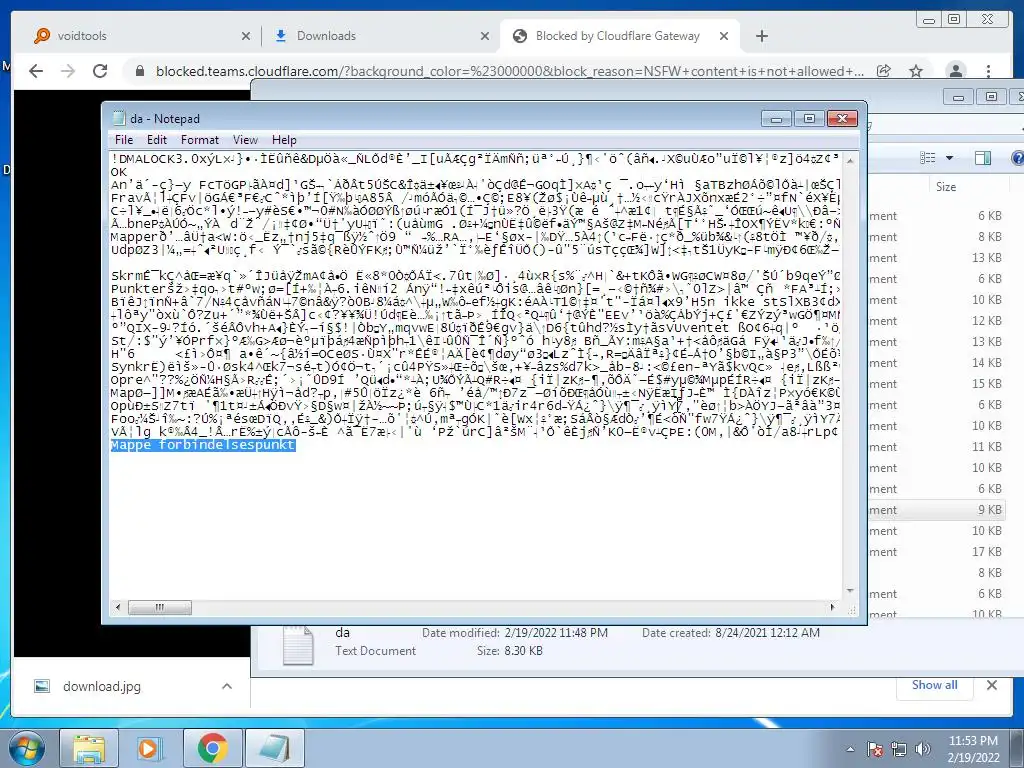Screen dimensions: 1024x768
Task: Click Notepad horizontal scrollbar thumb
Action: click(x=159, y=607)
